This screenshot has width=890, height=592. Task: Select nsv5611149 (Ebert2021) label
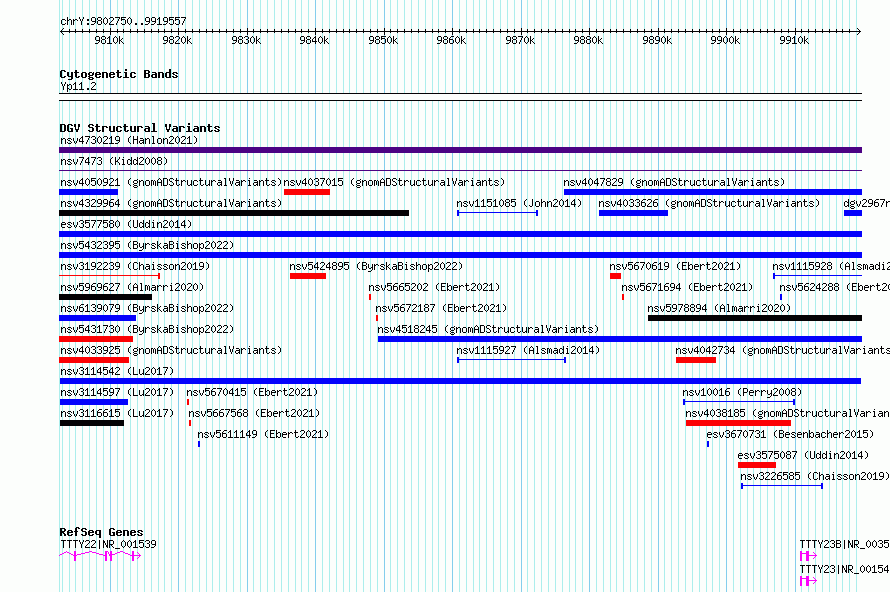263,434
